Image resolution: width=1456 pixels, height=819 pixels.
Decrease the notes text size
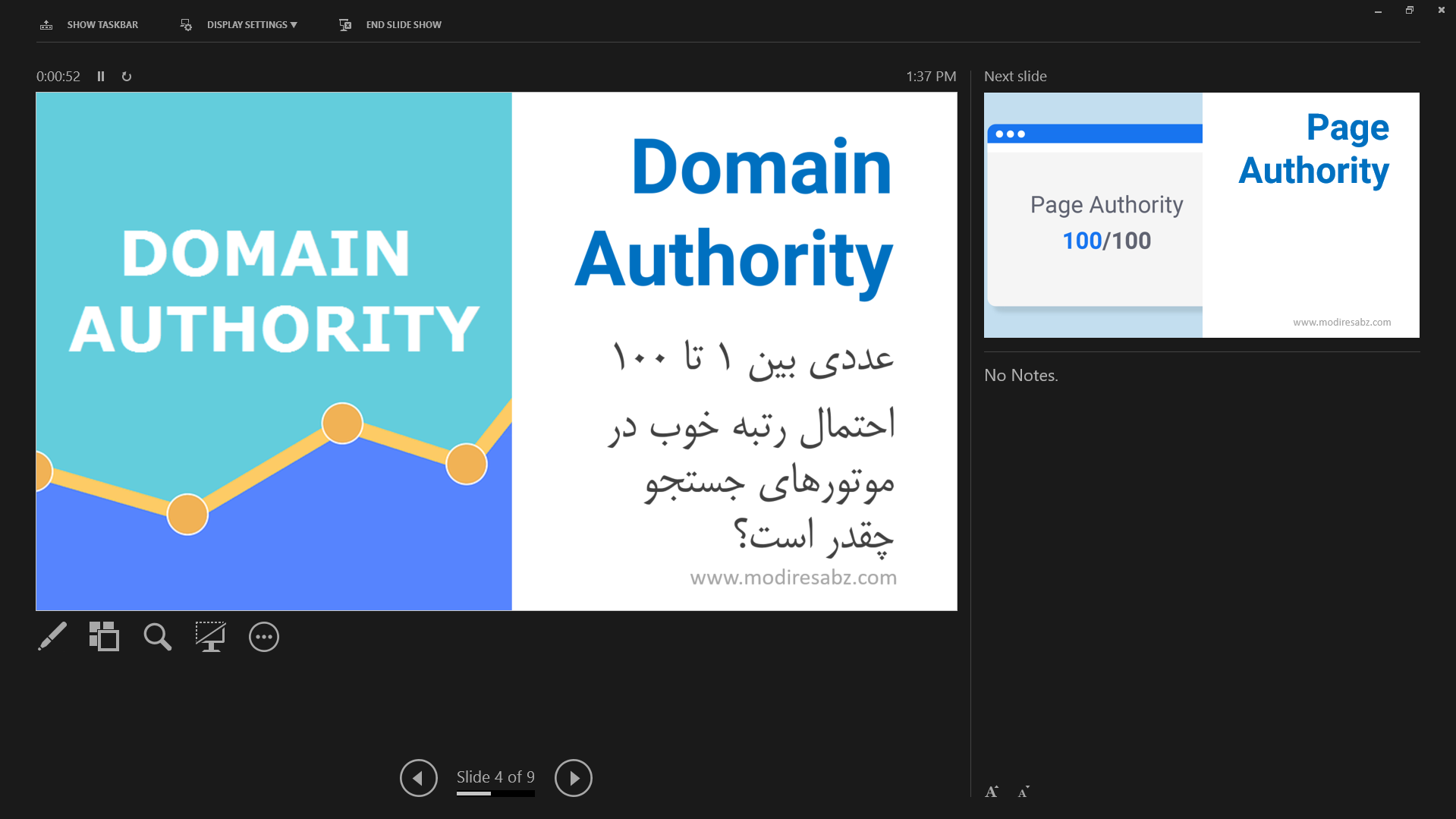tap(1024, 792)
